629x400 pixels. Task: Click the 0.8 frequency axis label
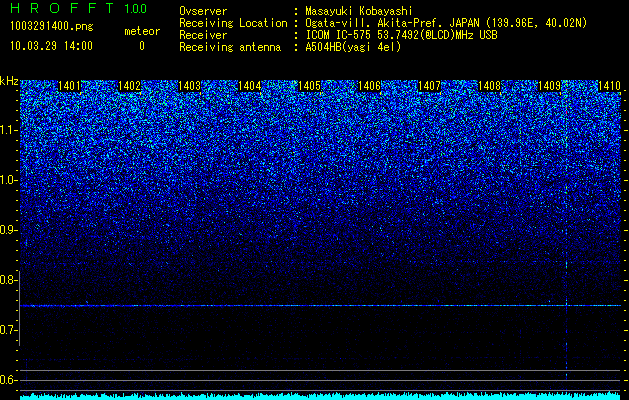(9, 280)
